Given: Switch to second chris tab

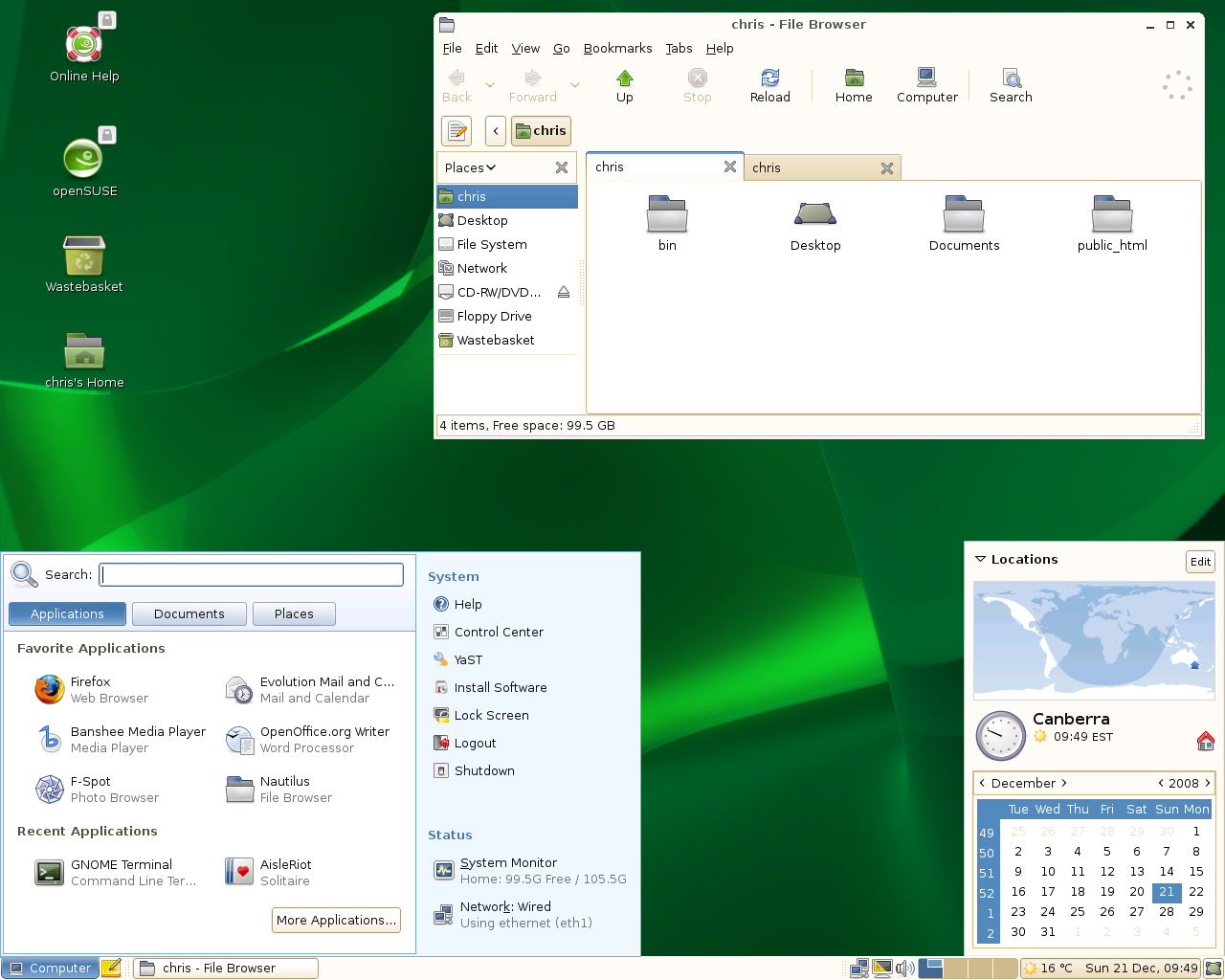Looking at the screenshot, I should pyautogui.click(x=822, y=167).
